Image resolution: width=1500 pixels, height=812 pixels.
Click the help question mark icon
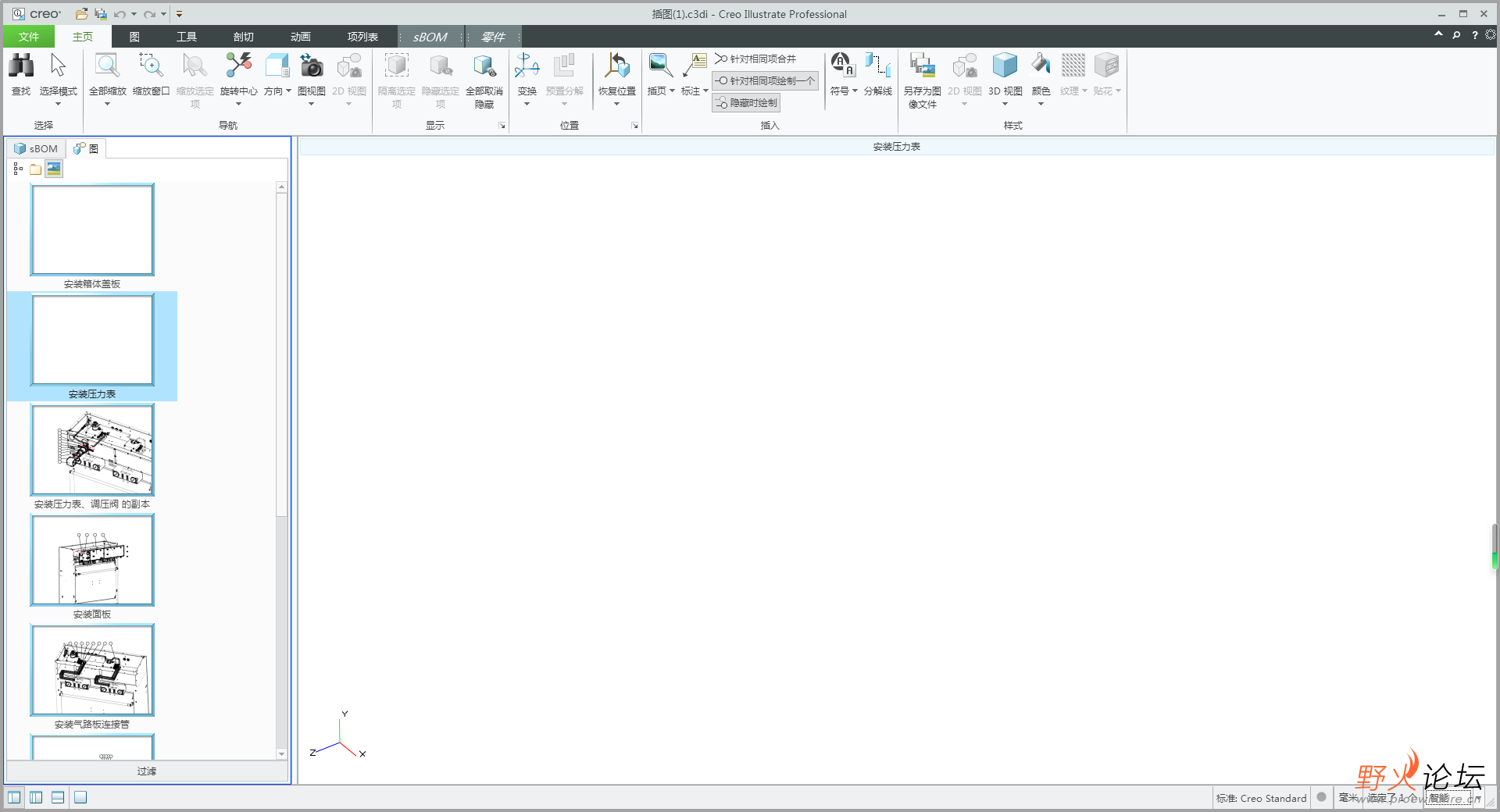(1475, 35)
